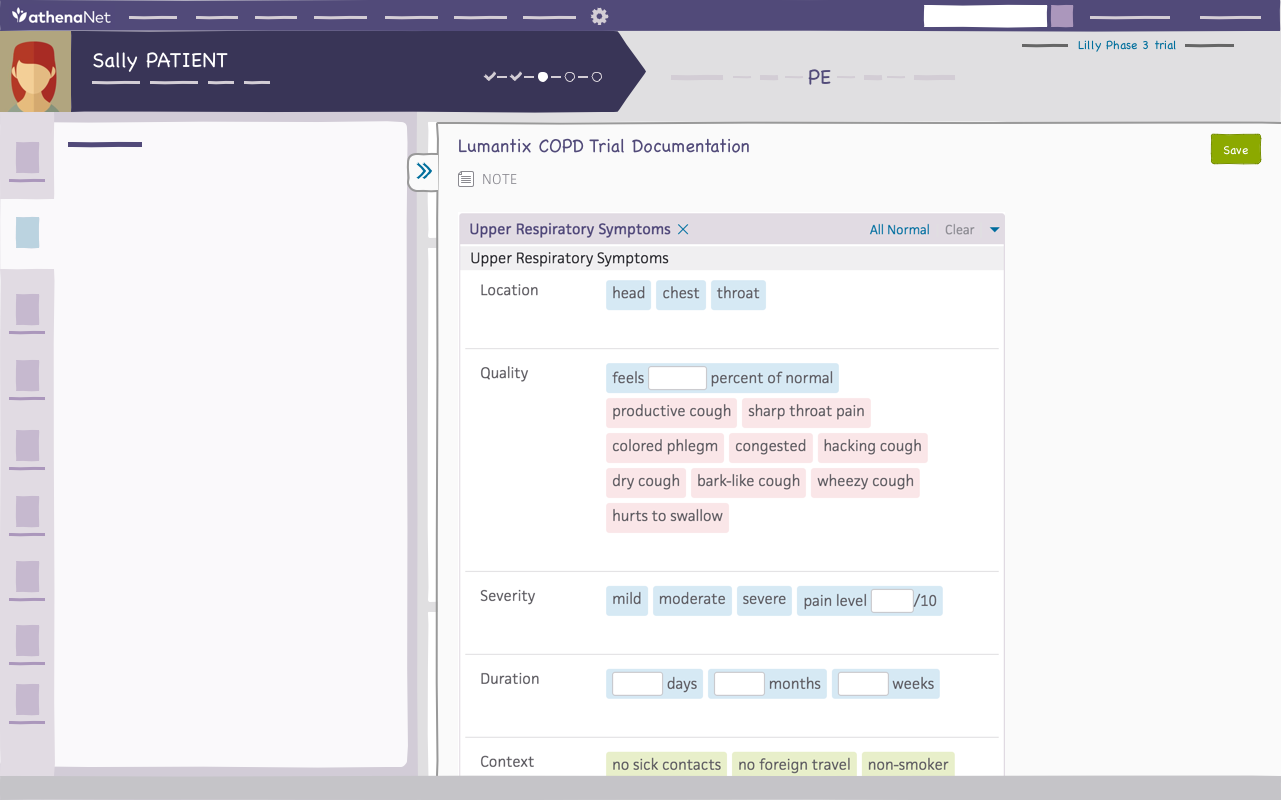Select no sick contacts context
This screenshot has height=800, width=1281.
coord(666,764)
